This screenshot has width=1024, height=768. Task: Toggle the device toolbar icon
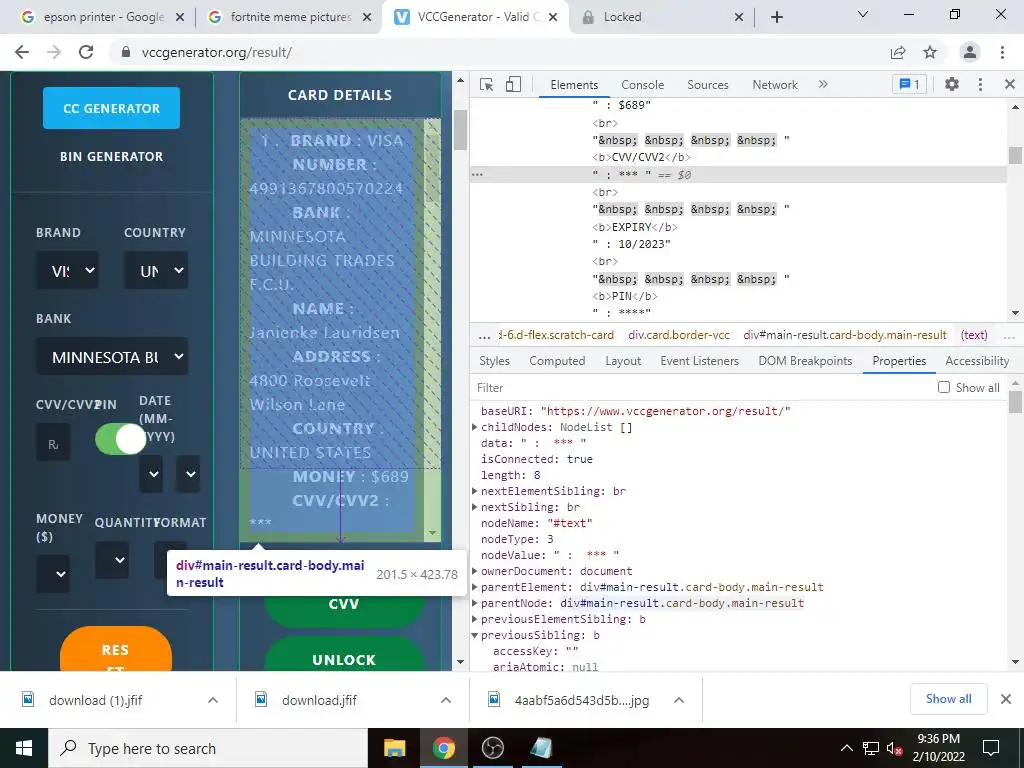click(513, 84)
